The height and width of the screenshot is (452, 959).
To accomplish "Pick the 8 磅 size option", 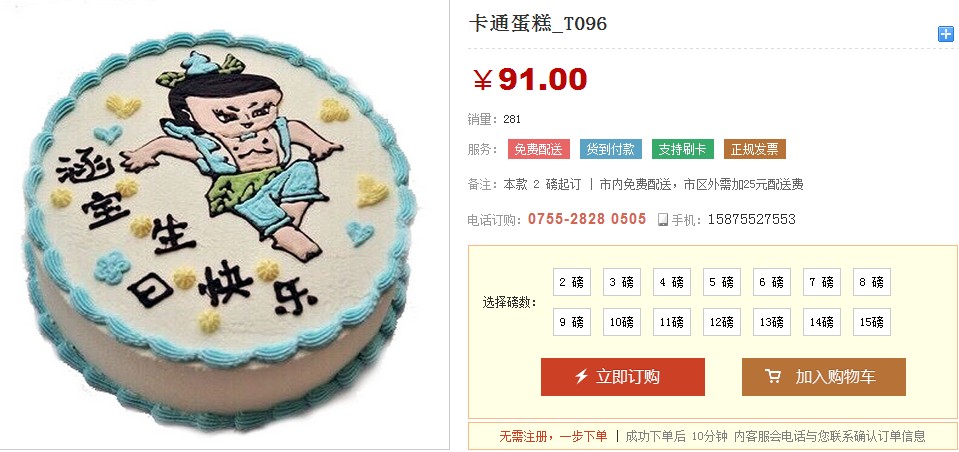I will tap(872, 282).
